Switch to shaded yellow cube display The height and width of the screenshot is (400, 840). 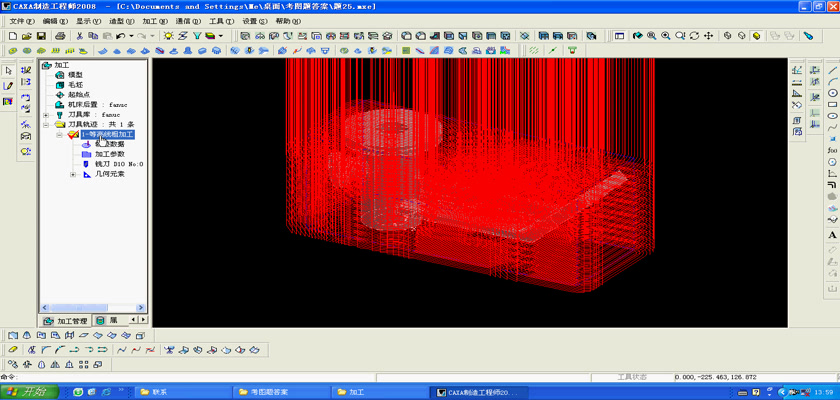point(756,36)
